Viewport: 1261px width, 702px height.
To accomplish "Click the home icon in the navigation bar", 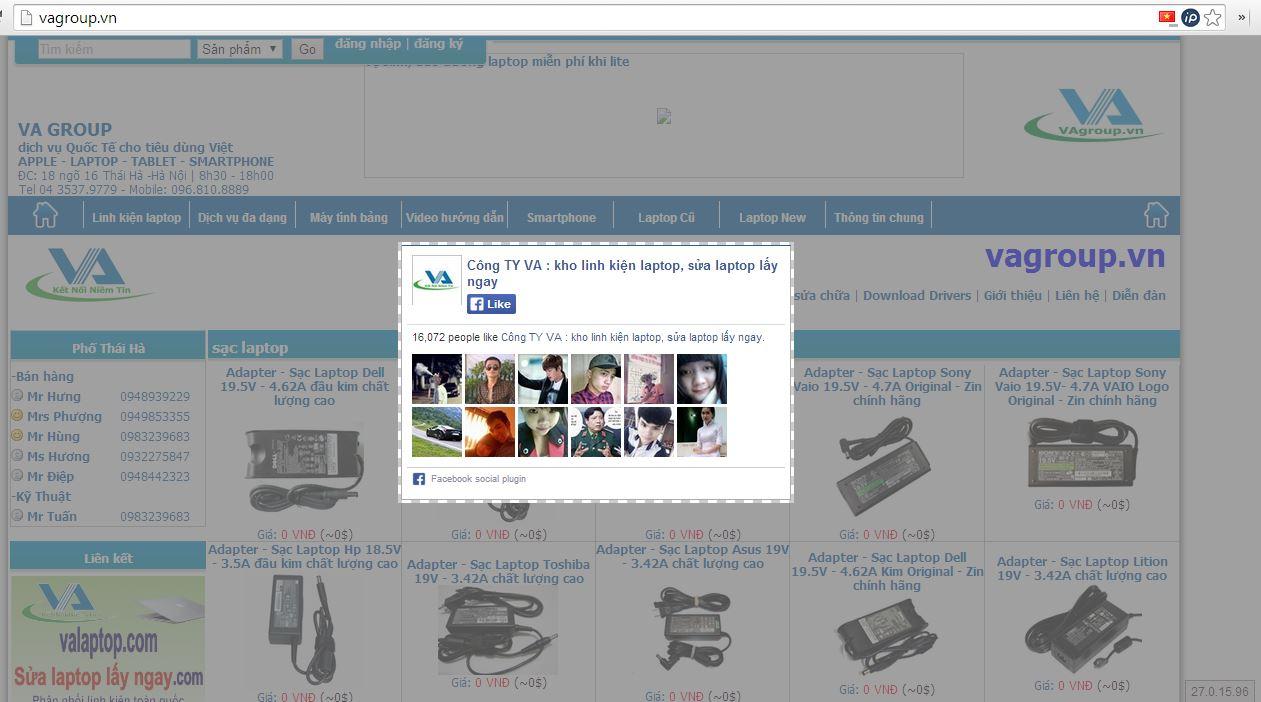I will point(45,215).
